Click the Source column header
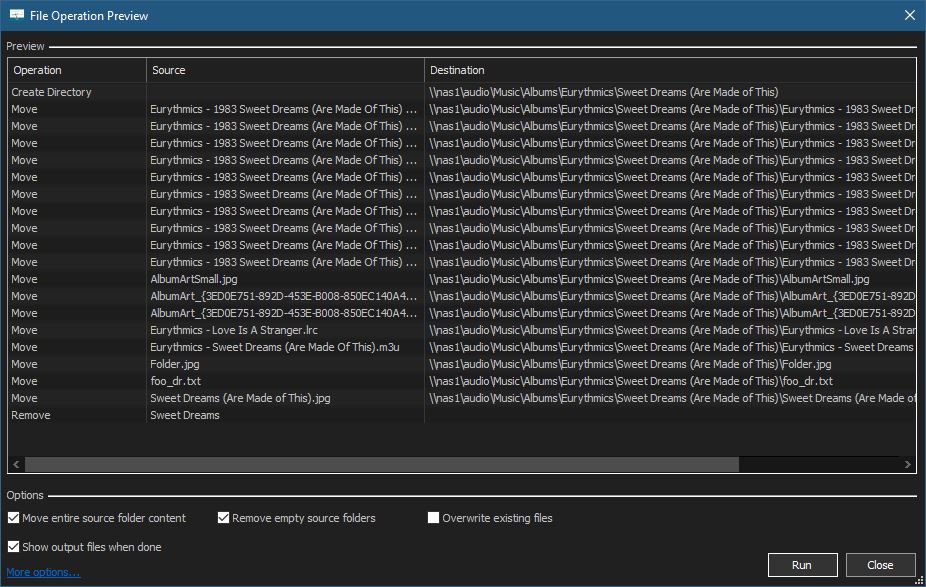Viewport: 926px width, 587px height. (x=285, y=70)
